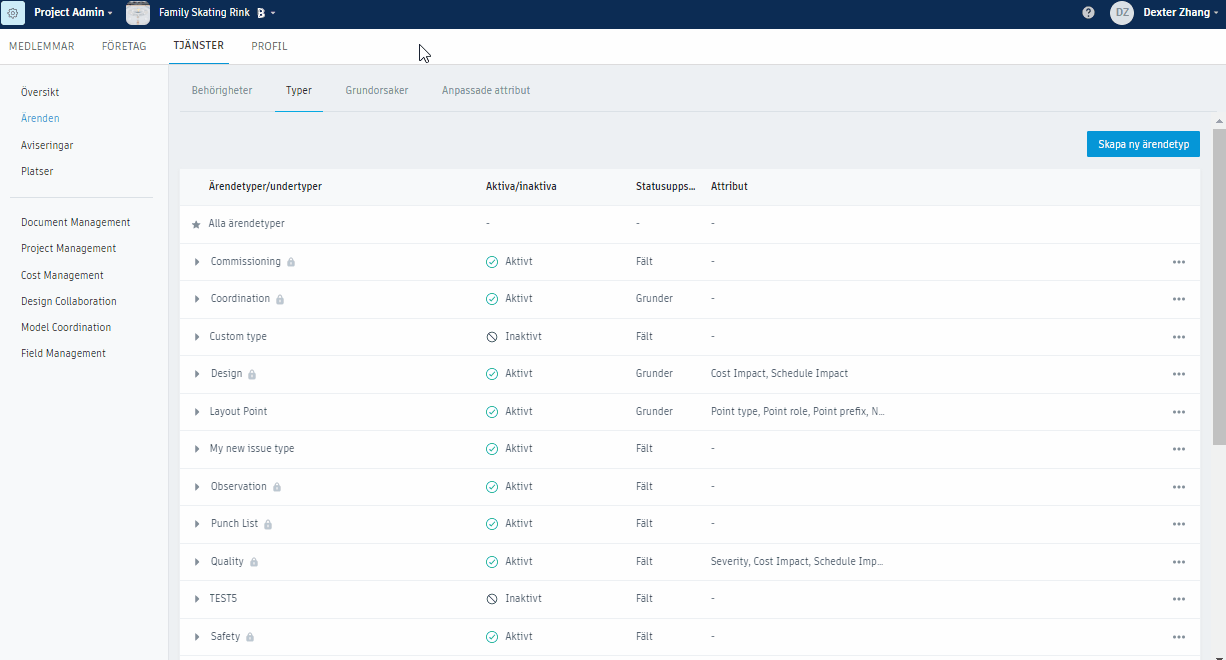Expand the Safety issue type
1226x660 pixels.
197,637
